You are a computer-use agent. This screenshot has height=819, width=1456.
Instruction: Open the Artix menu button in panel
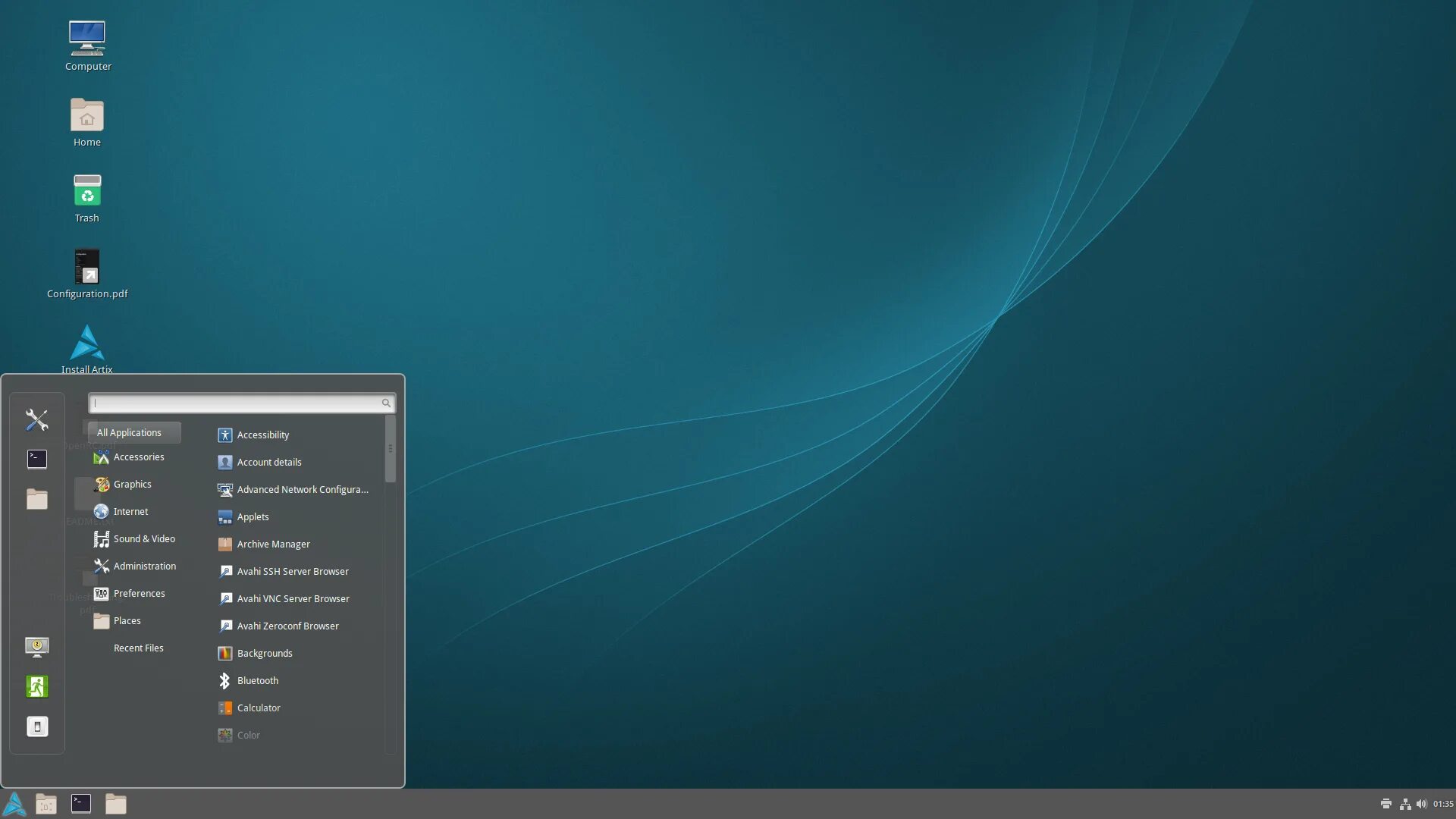point(14,804)
